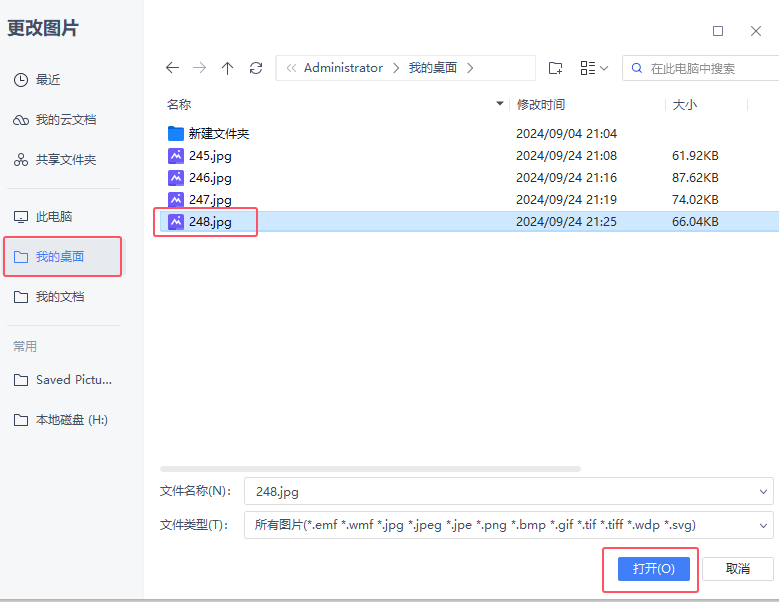This screenshot has height=602, width=779.
Task: Click the sort arrow in the name column
Action: pyautogui.click(x=500, y=103)
